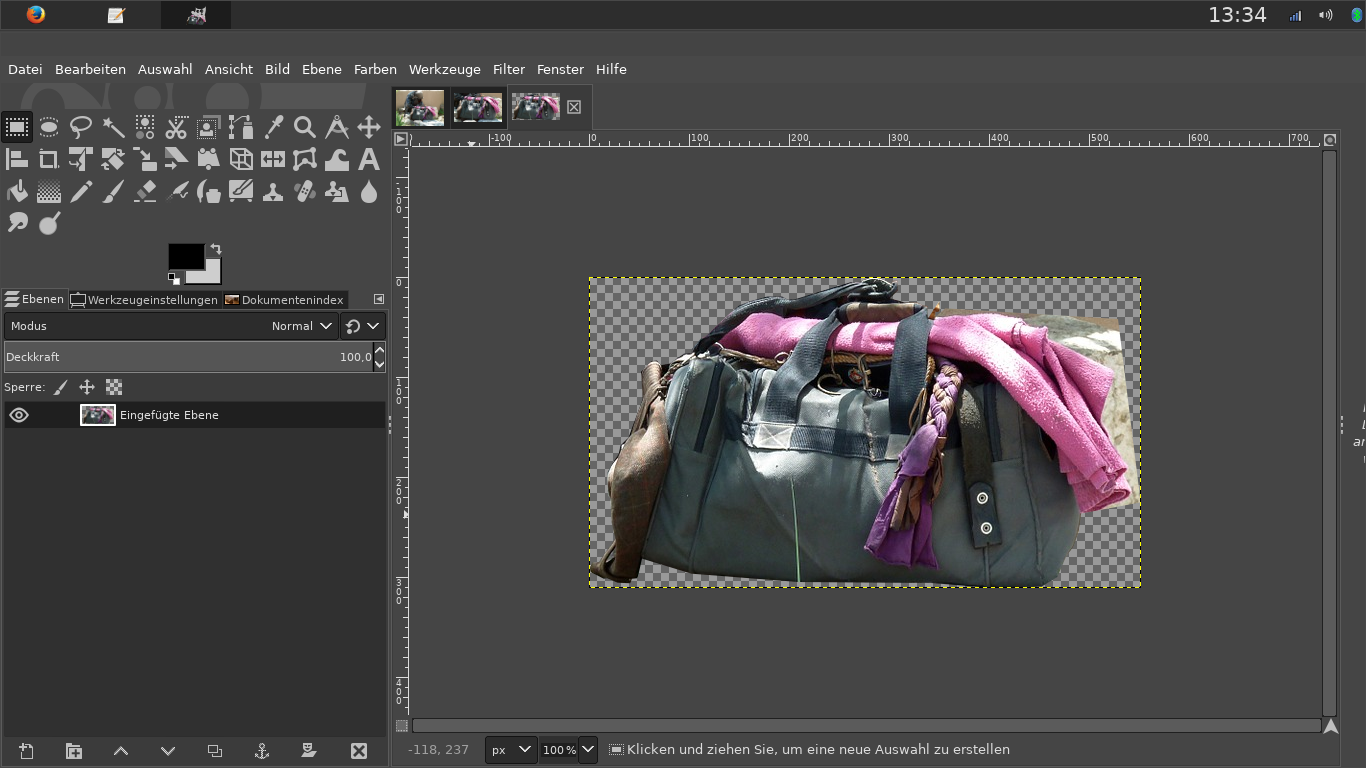Click the black foreground color swatch
Image resolution: width=1366 pixels, height=768 pixels.
tap(185, 256)
